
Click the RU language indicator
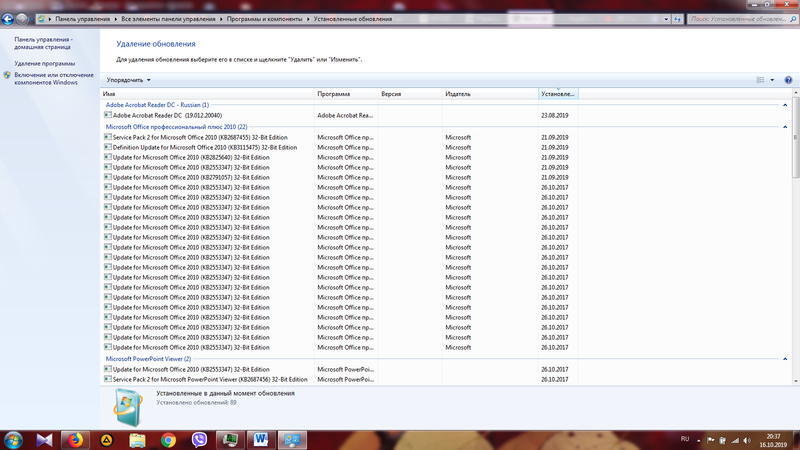click(685, 439)
